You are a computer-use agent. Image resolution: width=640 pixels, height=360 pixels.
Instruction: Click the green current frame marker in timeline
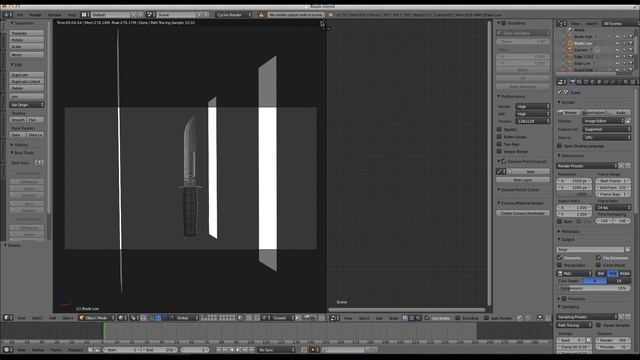tap(104, 331)
